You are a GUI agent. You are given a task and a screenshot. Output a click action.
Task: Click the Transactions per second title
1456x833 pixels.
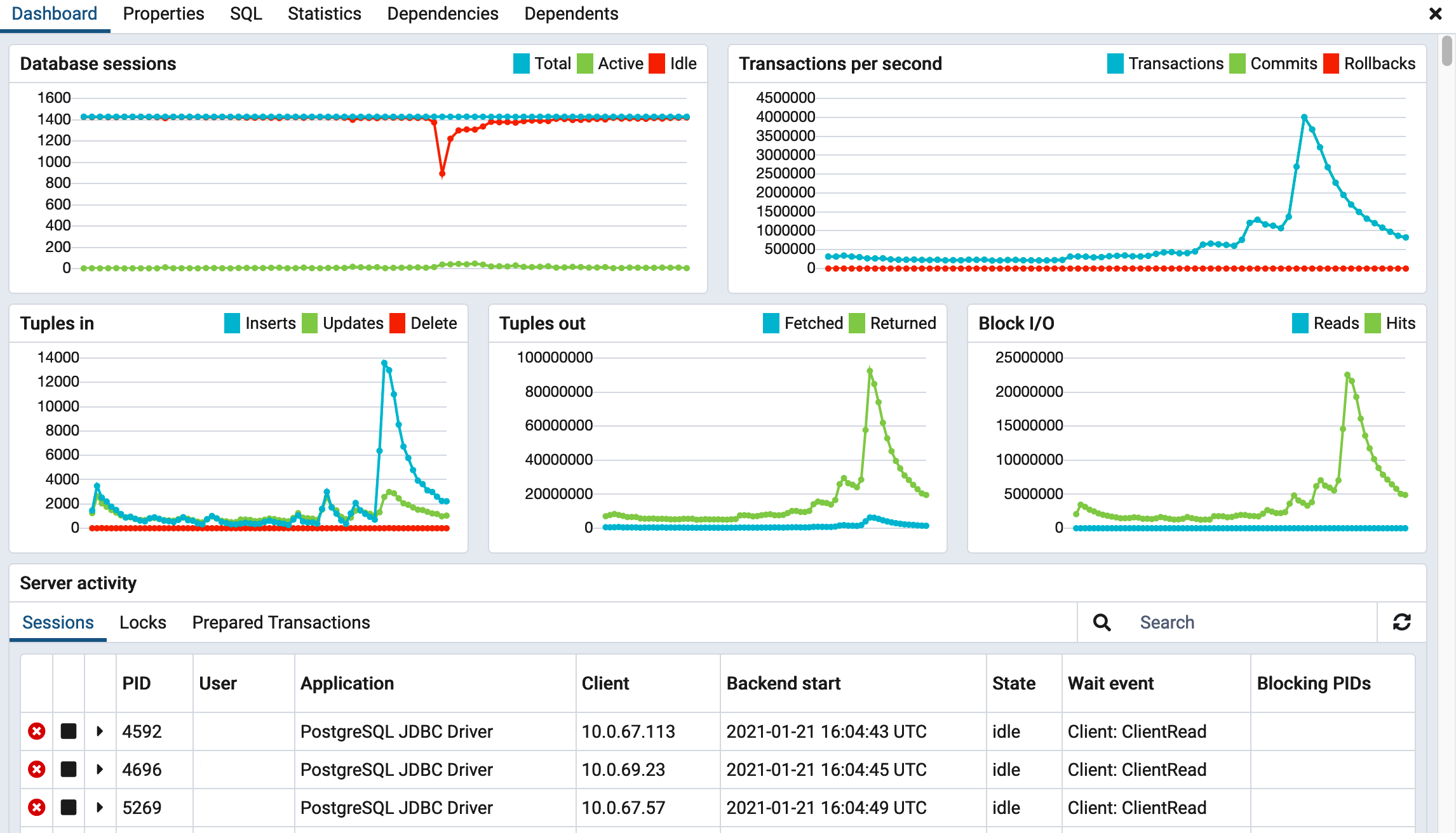tap(840, 63)
